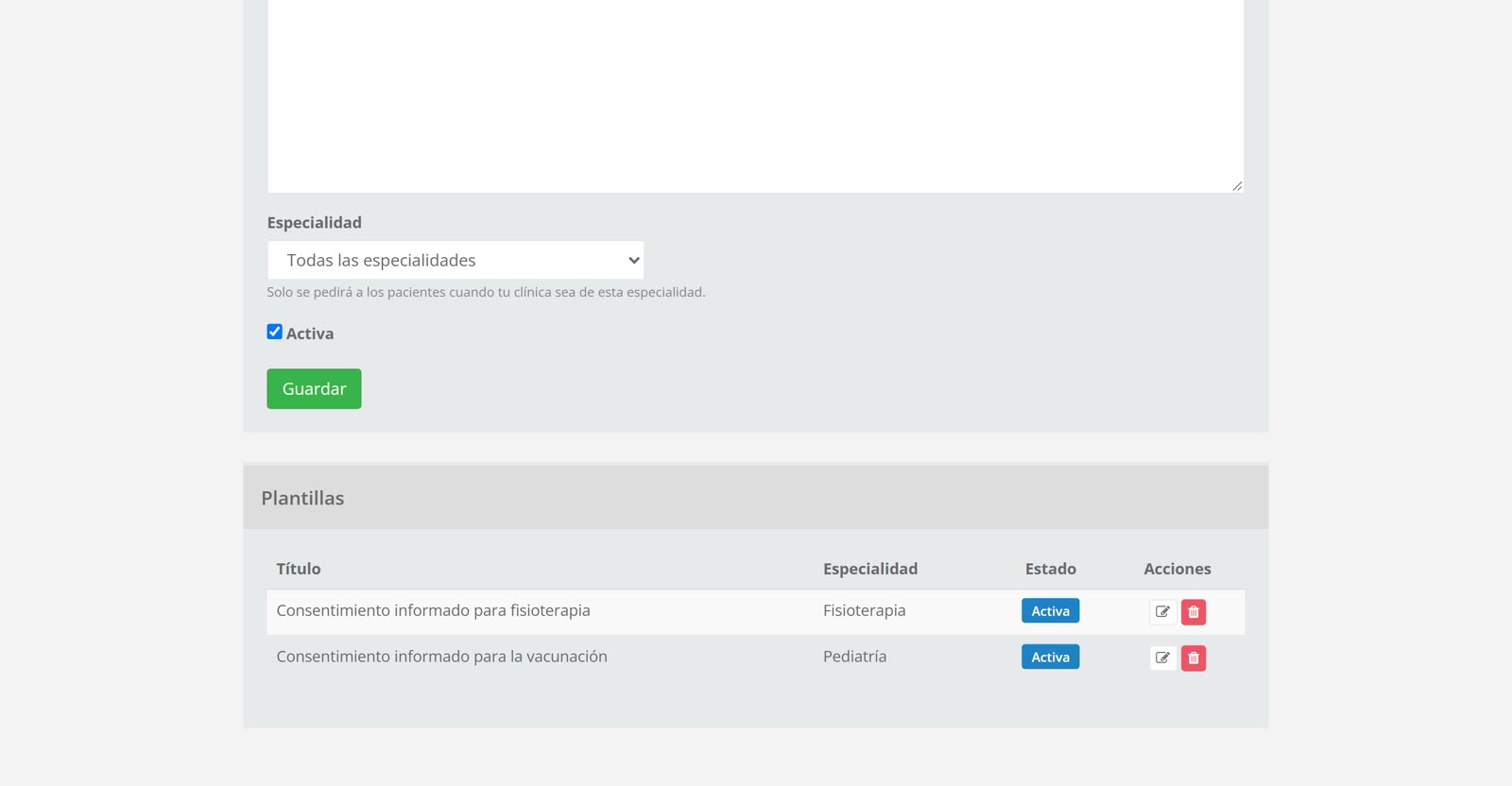The height and width of the screenshot is (786, 1512).
Task: Click the Activa badge for Pediatría row
Action: point(1050,657)
